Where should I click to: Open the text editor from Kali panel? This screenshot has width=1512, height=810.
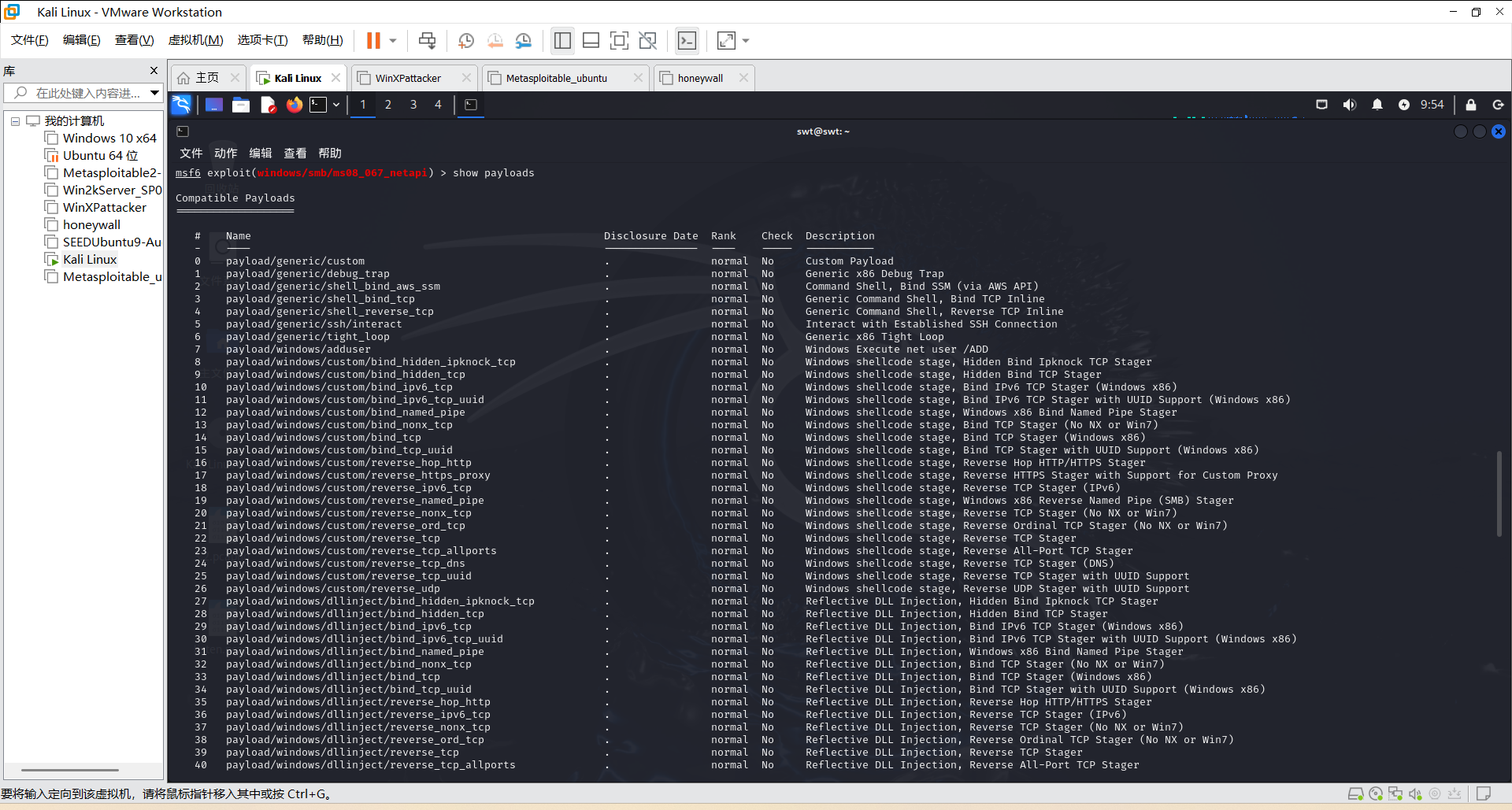268,105
